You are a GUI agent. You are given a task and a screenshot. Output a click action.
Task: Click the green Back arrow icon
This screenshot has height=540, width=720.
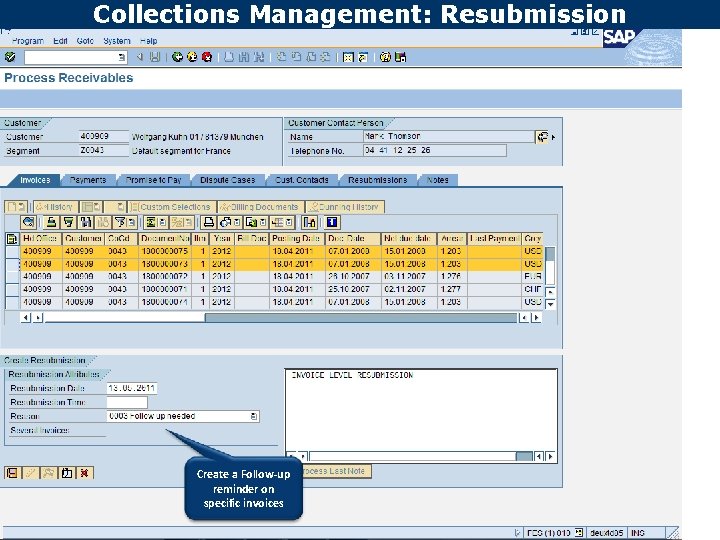[x=177, y=57]
